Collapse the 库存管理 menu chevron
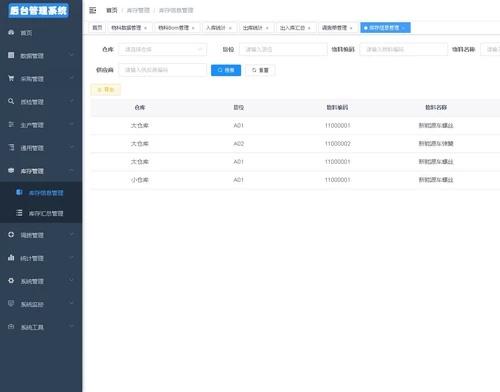 pyautogui.click(x=71, y=171)
